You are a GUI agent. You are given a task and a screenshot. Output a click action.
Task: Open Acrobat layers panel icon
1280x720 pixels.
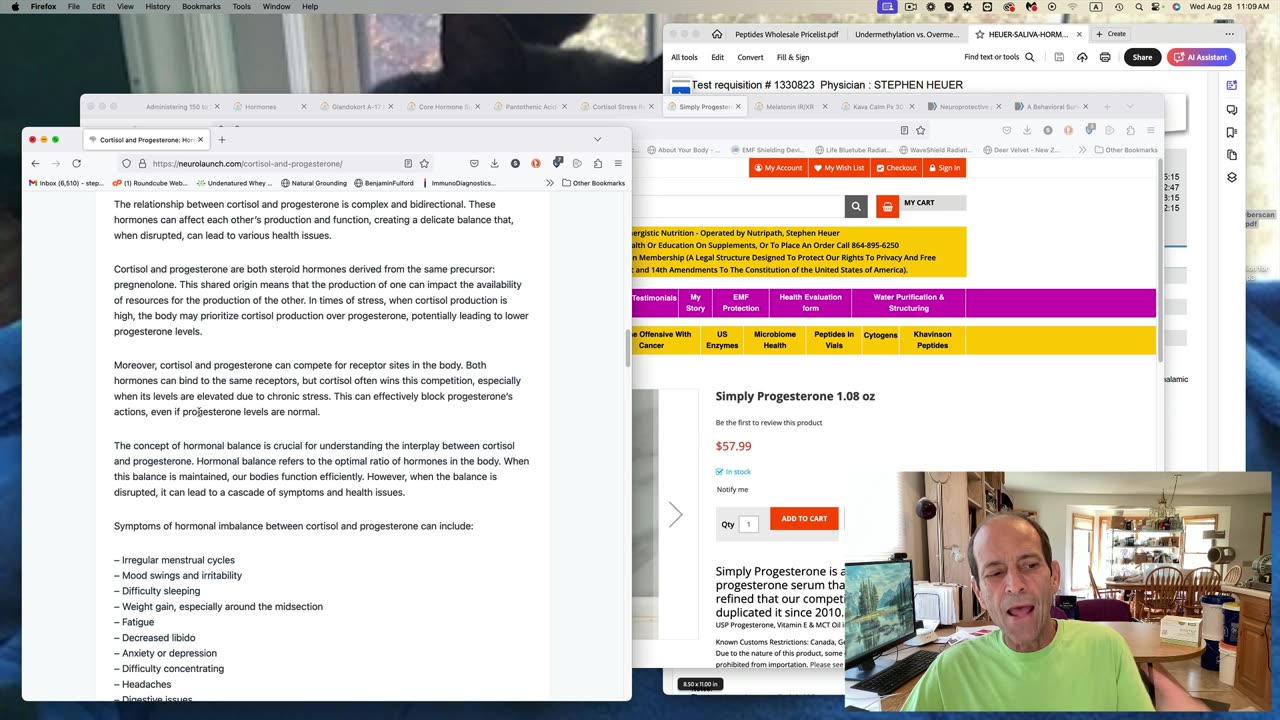1232,177
